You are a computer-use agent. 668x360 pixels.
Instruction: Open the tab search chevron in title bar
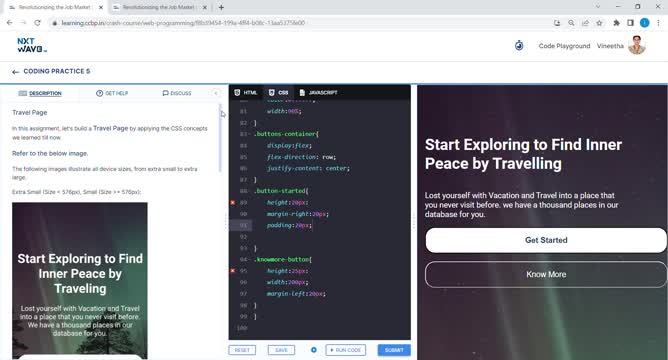click(597, 7)
